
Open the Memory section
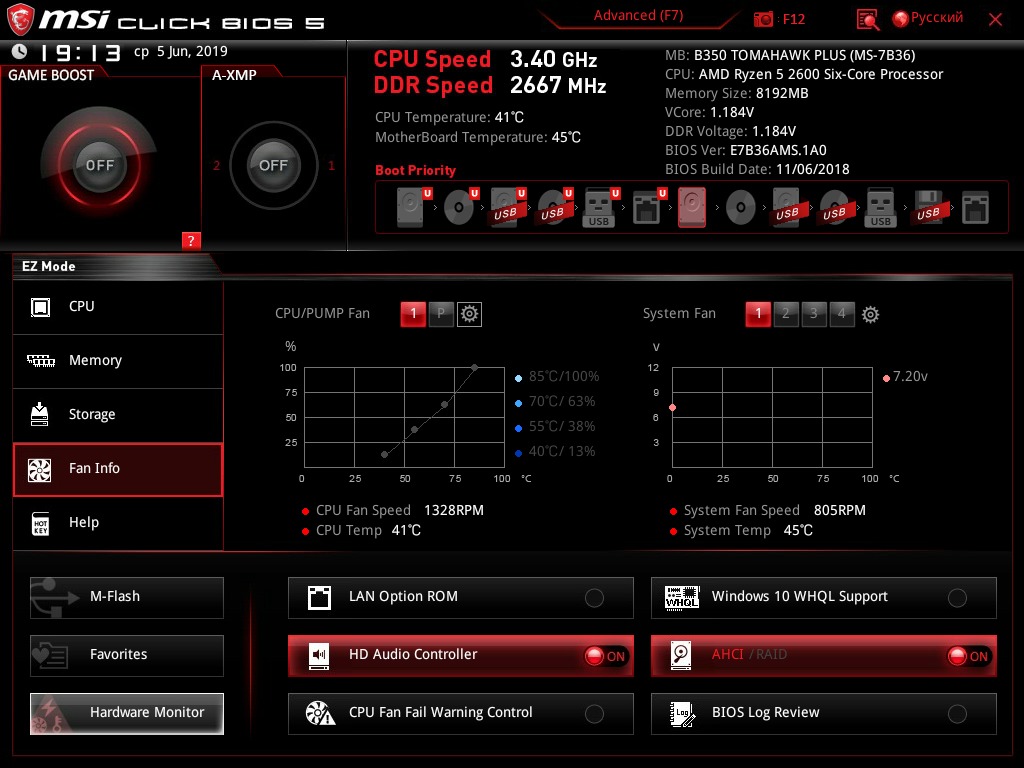click(x=118, y=361)
